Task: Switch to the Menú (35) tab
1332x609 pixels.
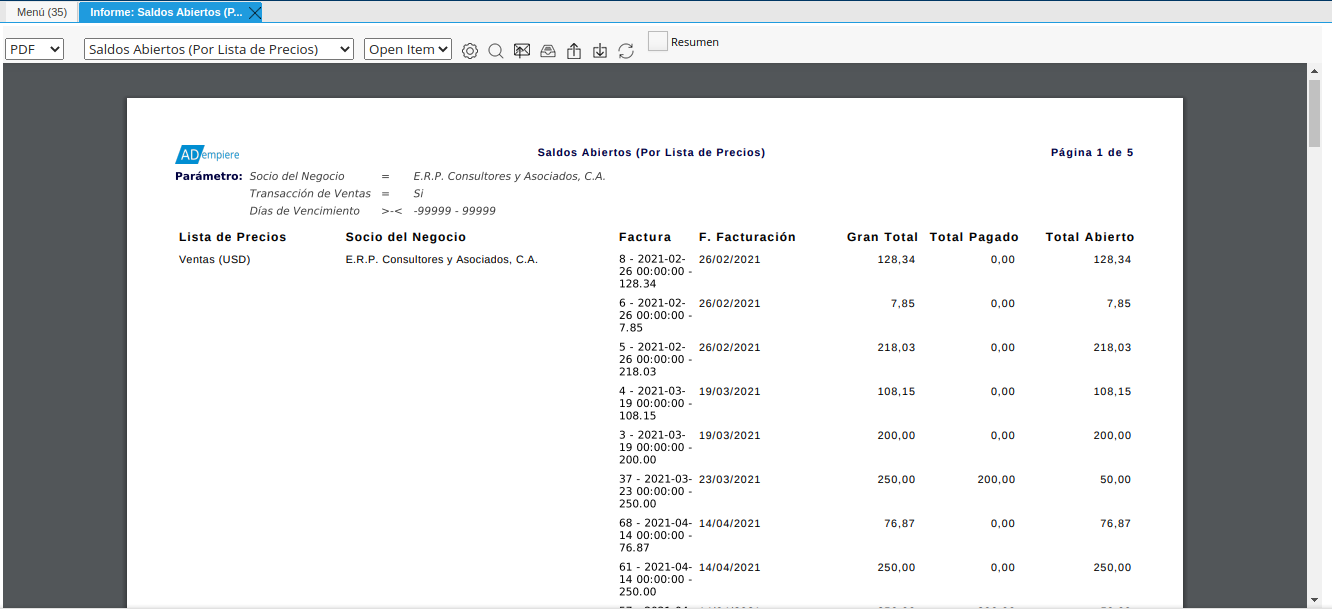Action: [41, 12]
